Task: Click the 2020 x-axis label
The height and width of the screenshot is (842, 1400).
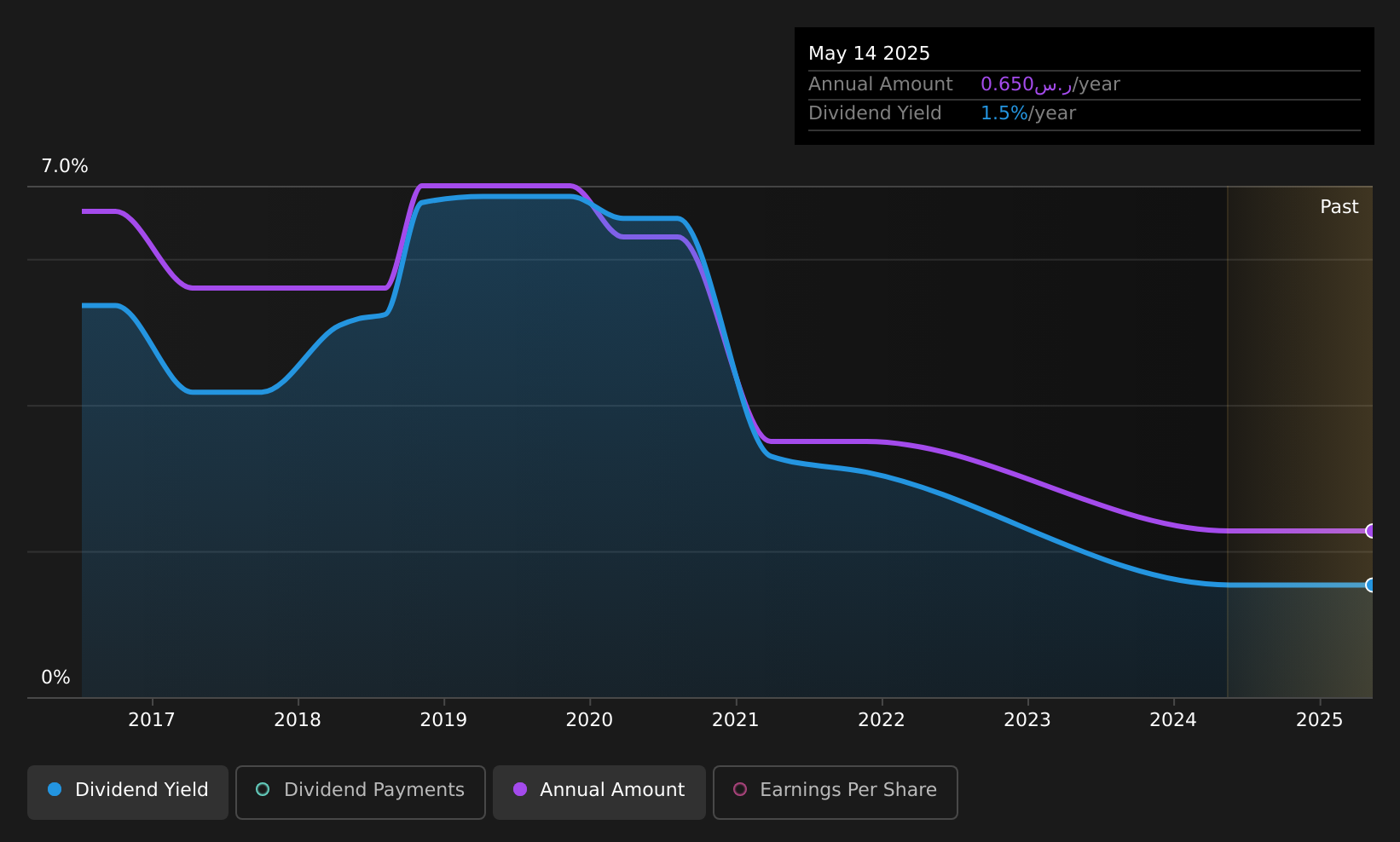Action: (x=589, y=720)
